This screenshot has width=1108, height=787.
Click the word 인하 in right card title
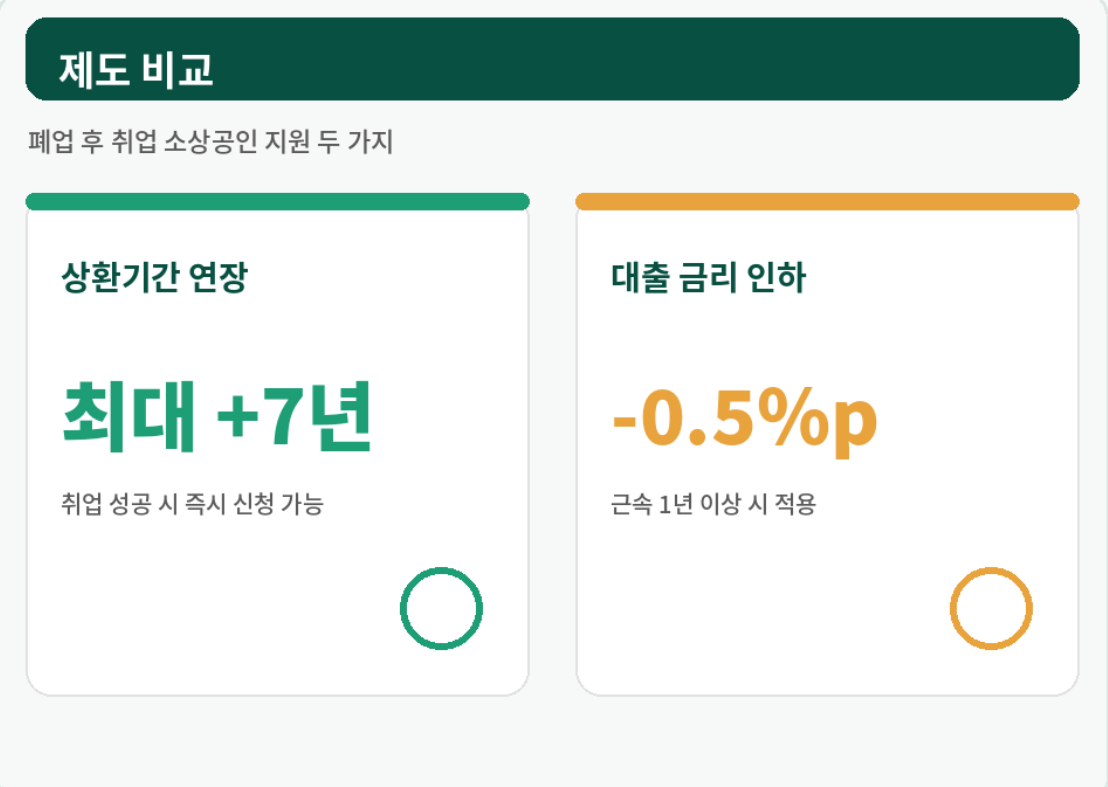tap(776, 277)
